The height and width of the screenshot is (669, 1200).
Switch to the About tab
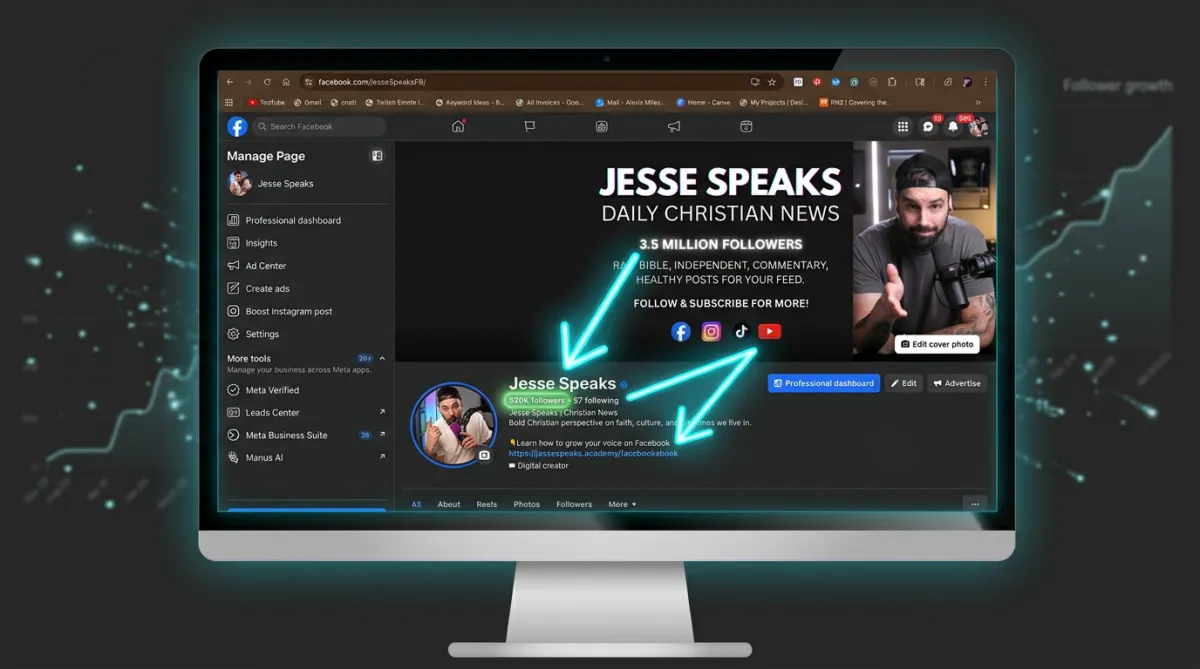tap(449, 504)
